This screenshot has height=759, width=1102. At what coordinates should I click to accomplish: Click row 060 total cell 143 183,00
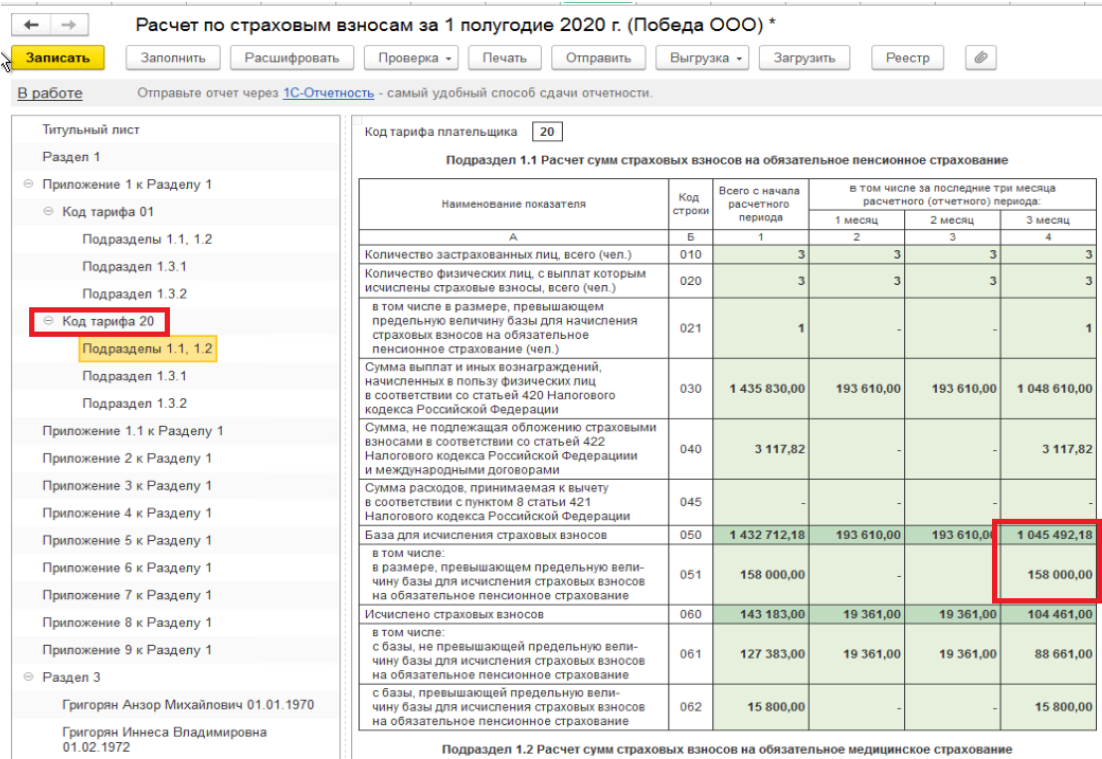(761, 614)
